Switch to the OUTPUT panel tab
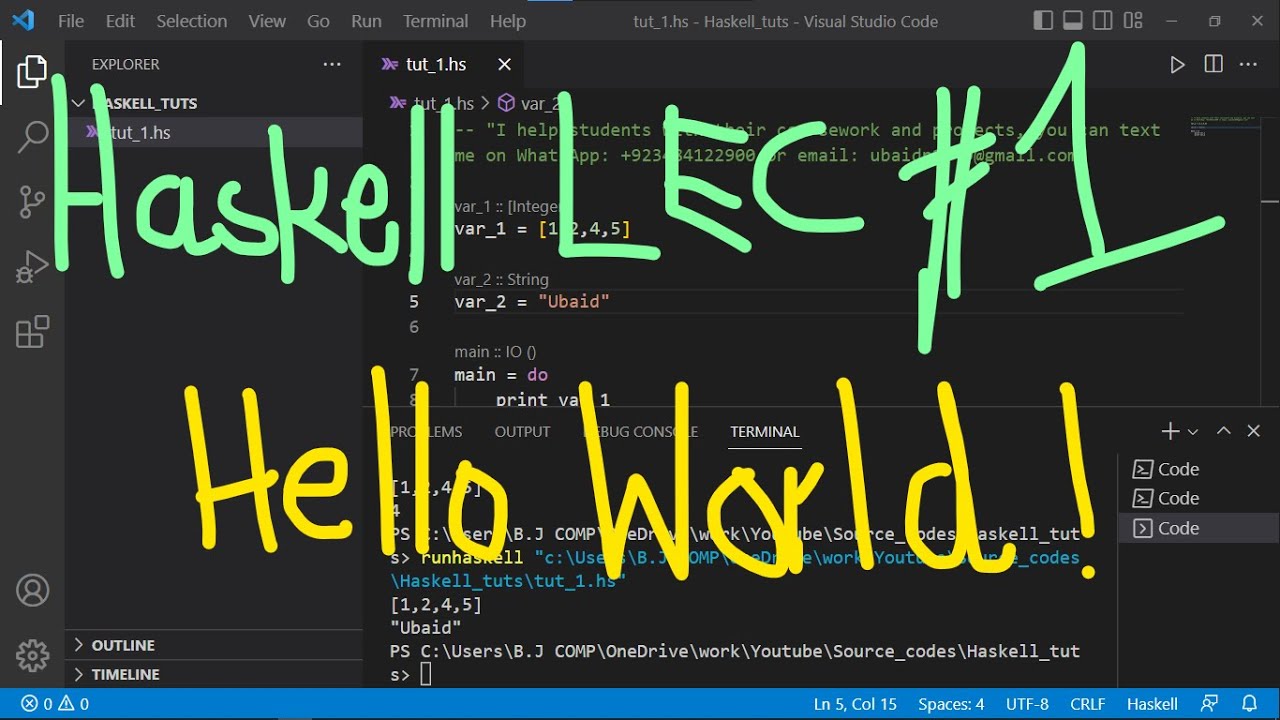The width and height of the screenshot is (1280, 720). coord(522,431)
